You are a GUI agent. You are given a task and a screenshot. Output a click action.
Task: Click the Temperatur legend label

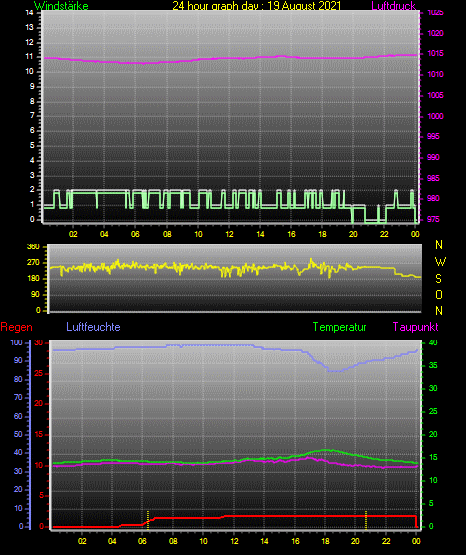339,327
